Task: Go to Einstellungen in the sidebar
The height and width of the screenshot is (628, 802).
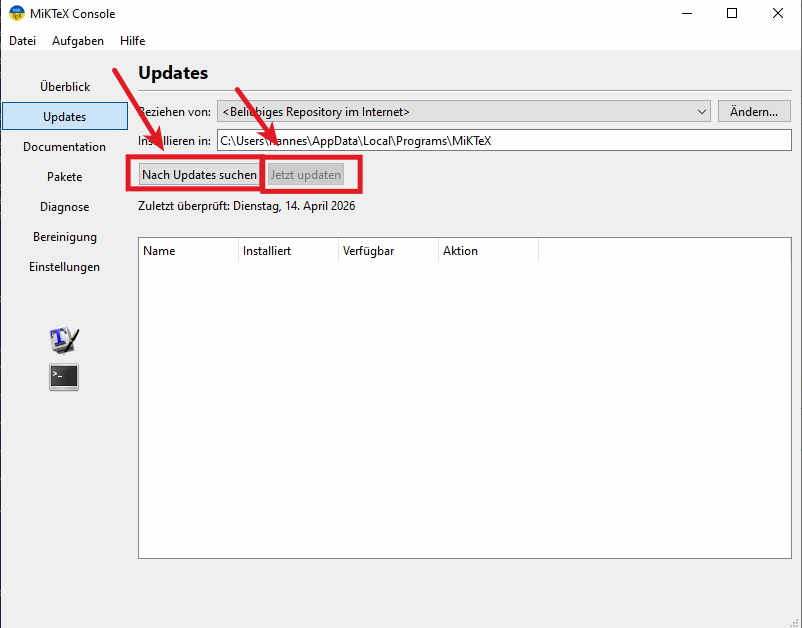Action: coord(65,267)
